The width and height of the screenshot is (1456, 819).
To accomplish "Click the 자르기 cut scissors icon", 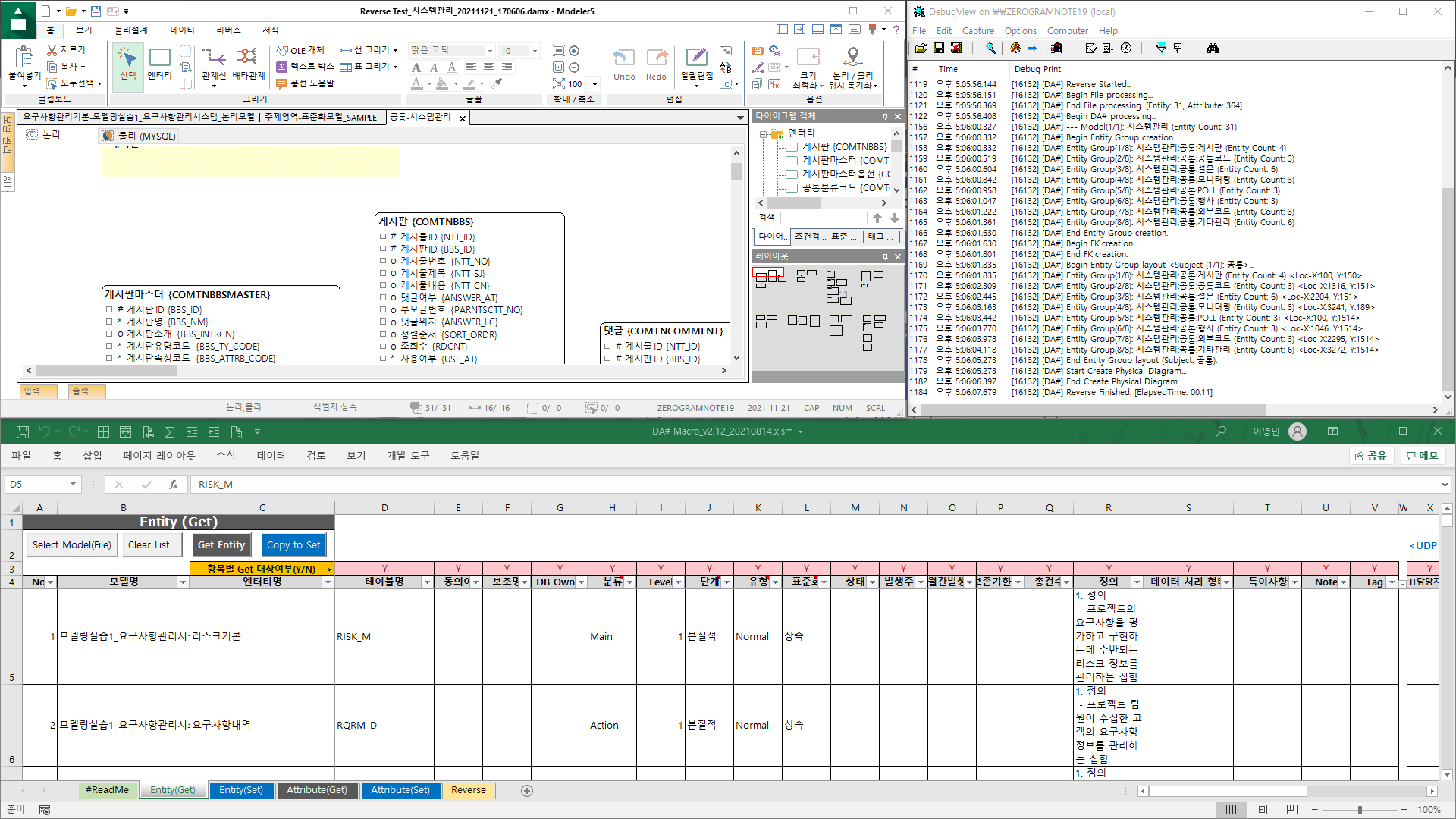I will pyautogui.click(x=52, y=49).
